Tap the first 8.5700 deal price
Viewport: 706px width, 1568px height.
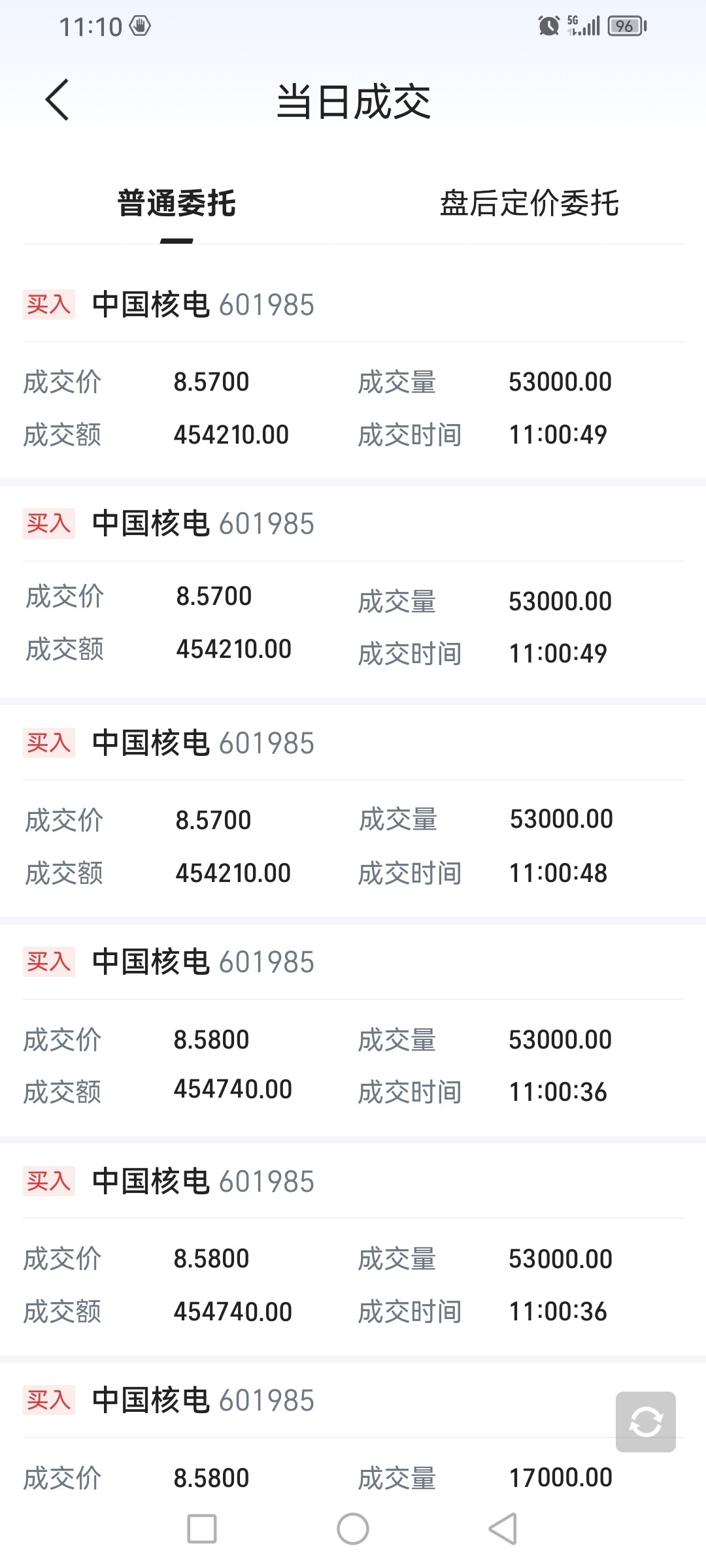[x=211, y=382]
